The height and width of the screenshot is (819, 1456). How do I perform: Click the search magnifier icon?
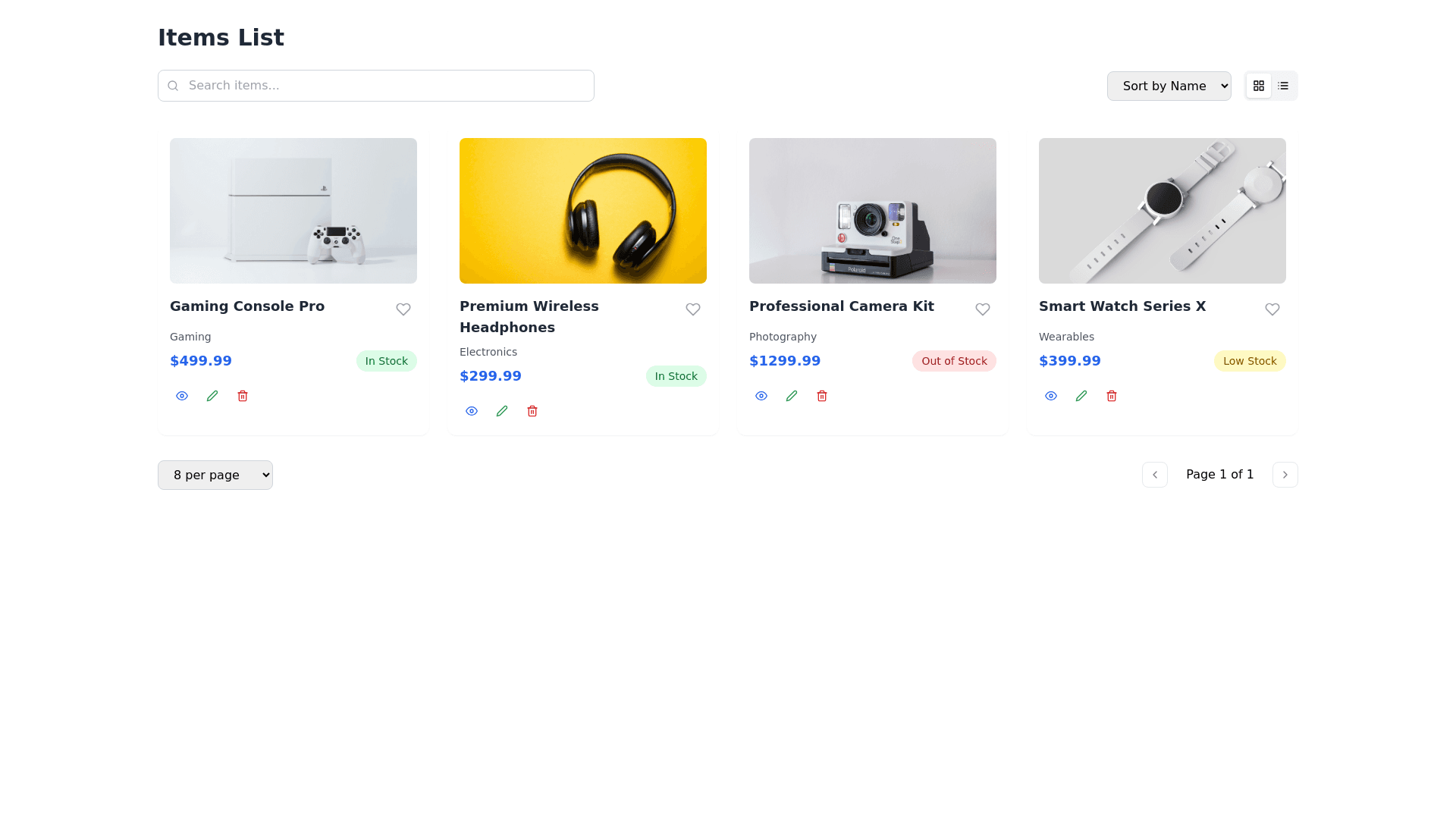(x=173, y=86)
